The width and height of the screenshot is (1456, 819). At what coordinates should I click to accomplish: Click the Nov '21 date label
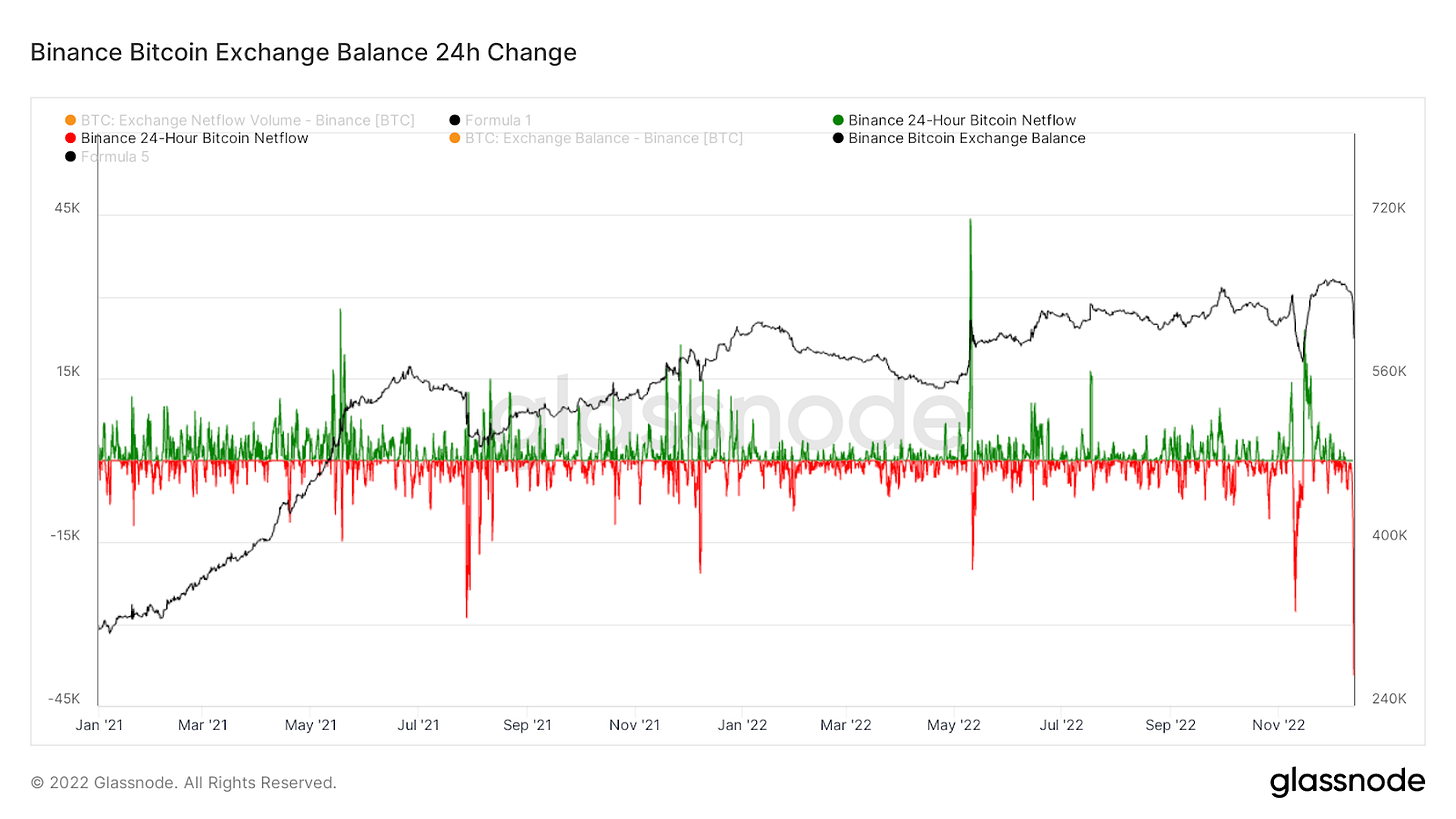pos(635,725)
